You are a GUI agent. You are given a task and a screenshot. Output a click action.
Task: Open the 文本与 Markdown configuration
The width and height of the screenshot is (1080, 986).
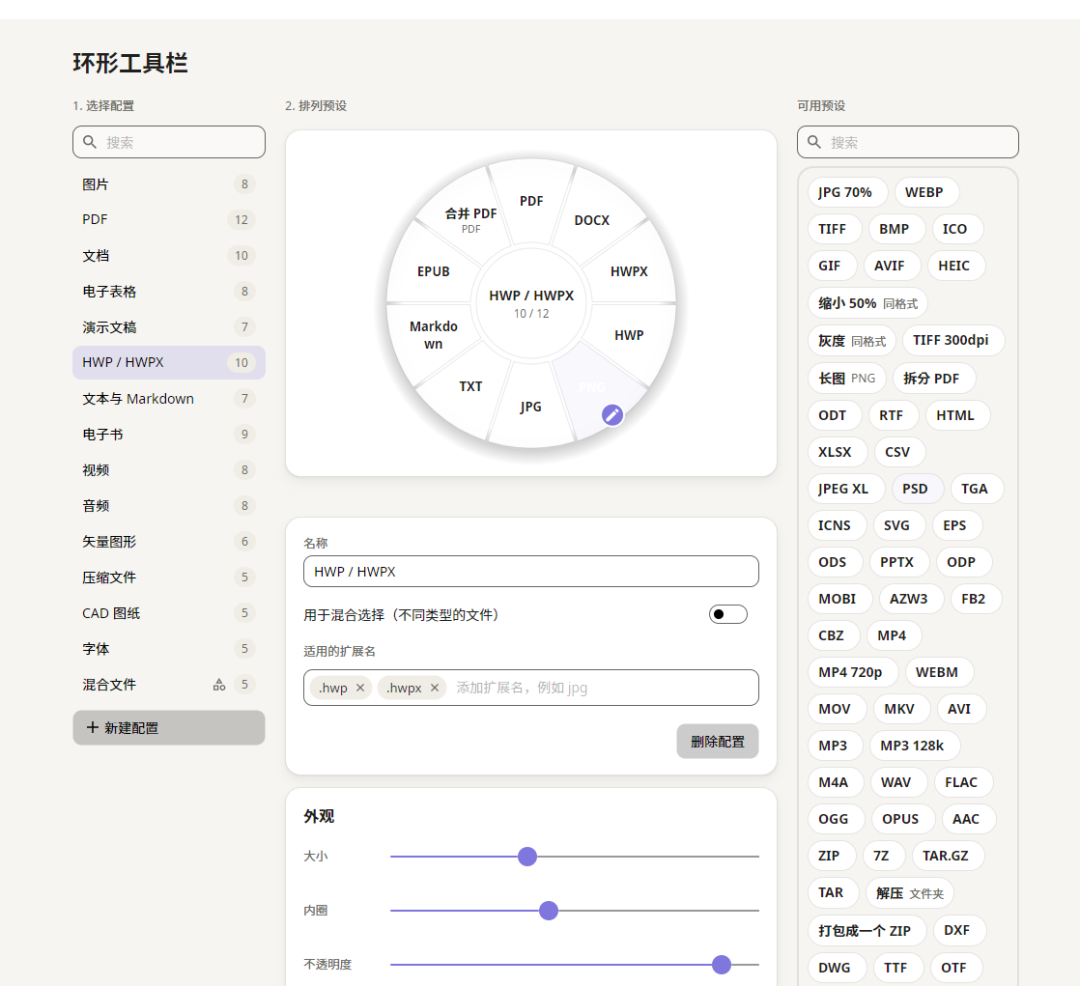point(169,399)
